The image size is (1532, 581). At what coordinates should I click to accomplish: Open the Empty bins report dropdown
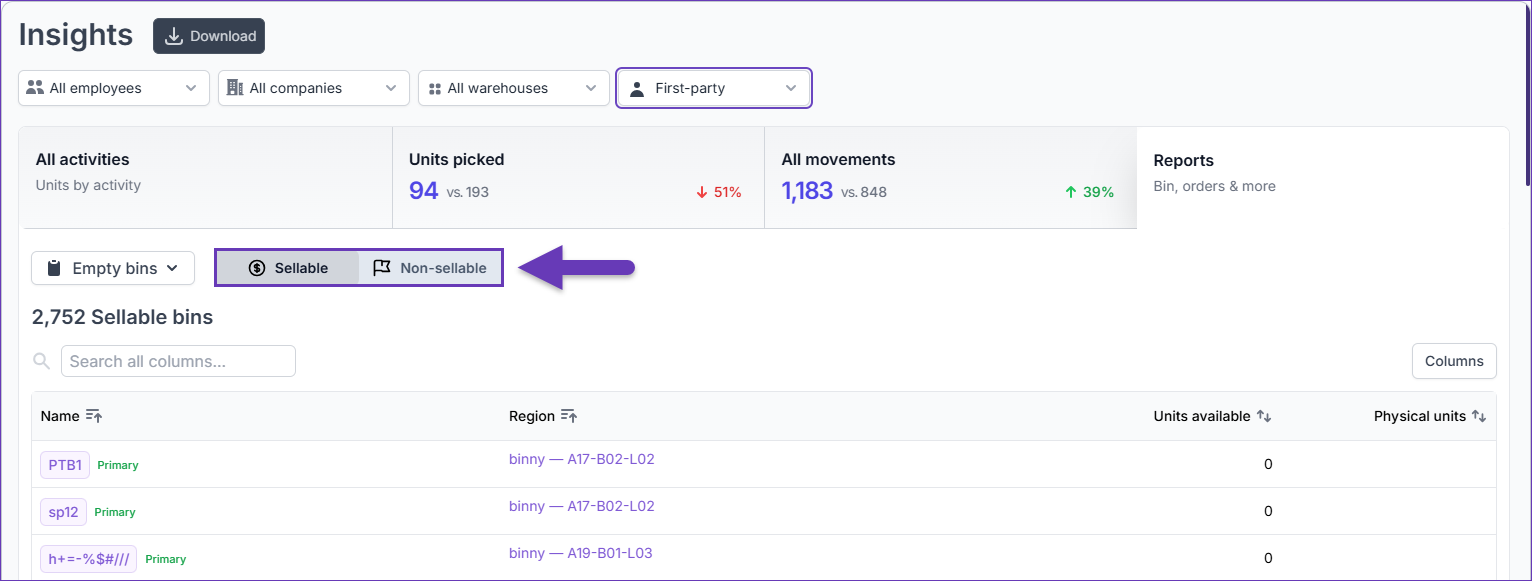113,268
